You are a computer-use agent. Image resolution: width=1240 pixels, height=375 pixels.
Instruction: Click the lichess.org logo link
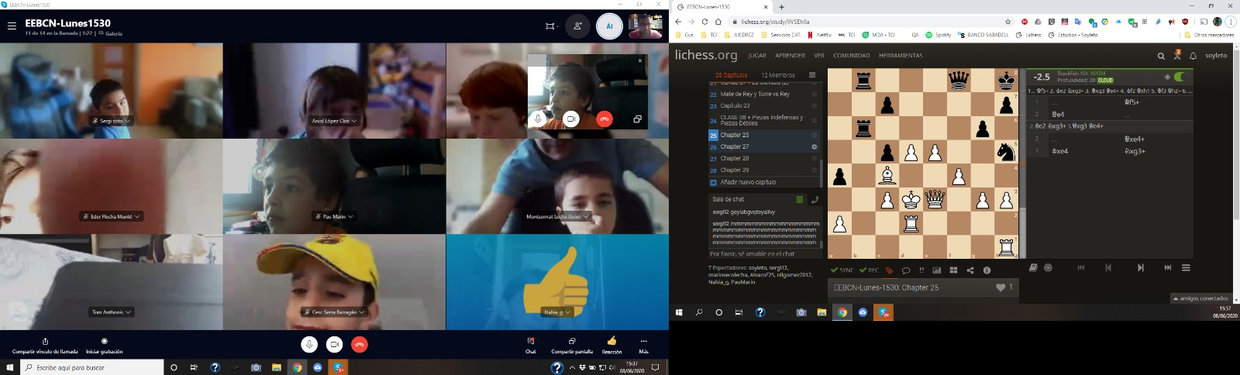(x=706, y=55)
